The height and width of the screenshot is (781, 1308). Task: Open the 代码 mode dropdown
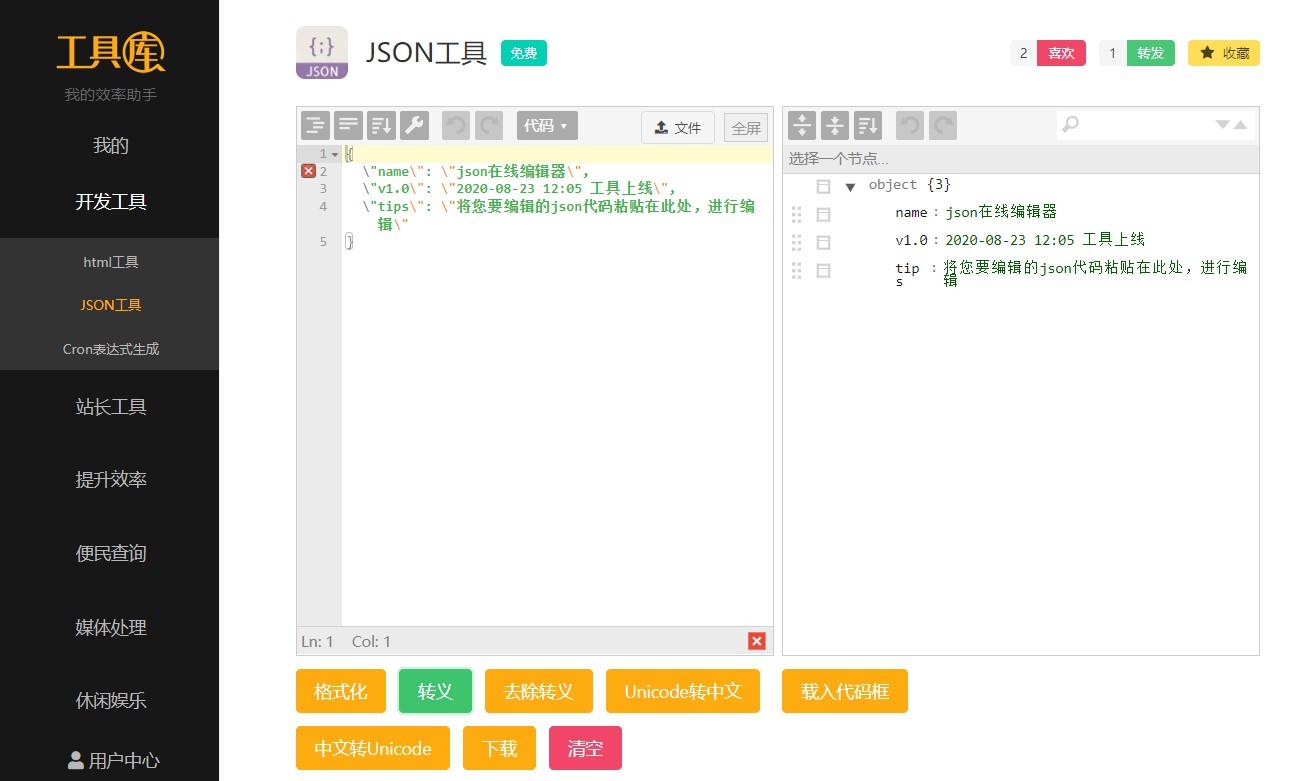pyautogui.click(x=546, y=126)
